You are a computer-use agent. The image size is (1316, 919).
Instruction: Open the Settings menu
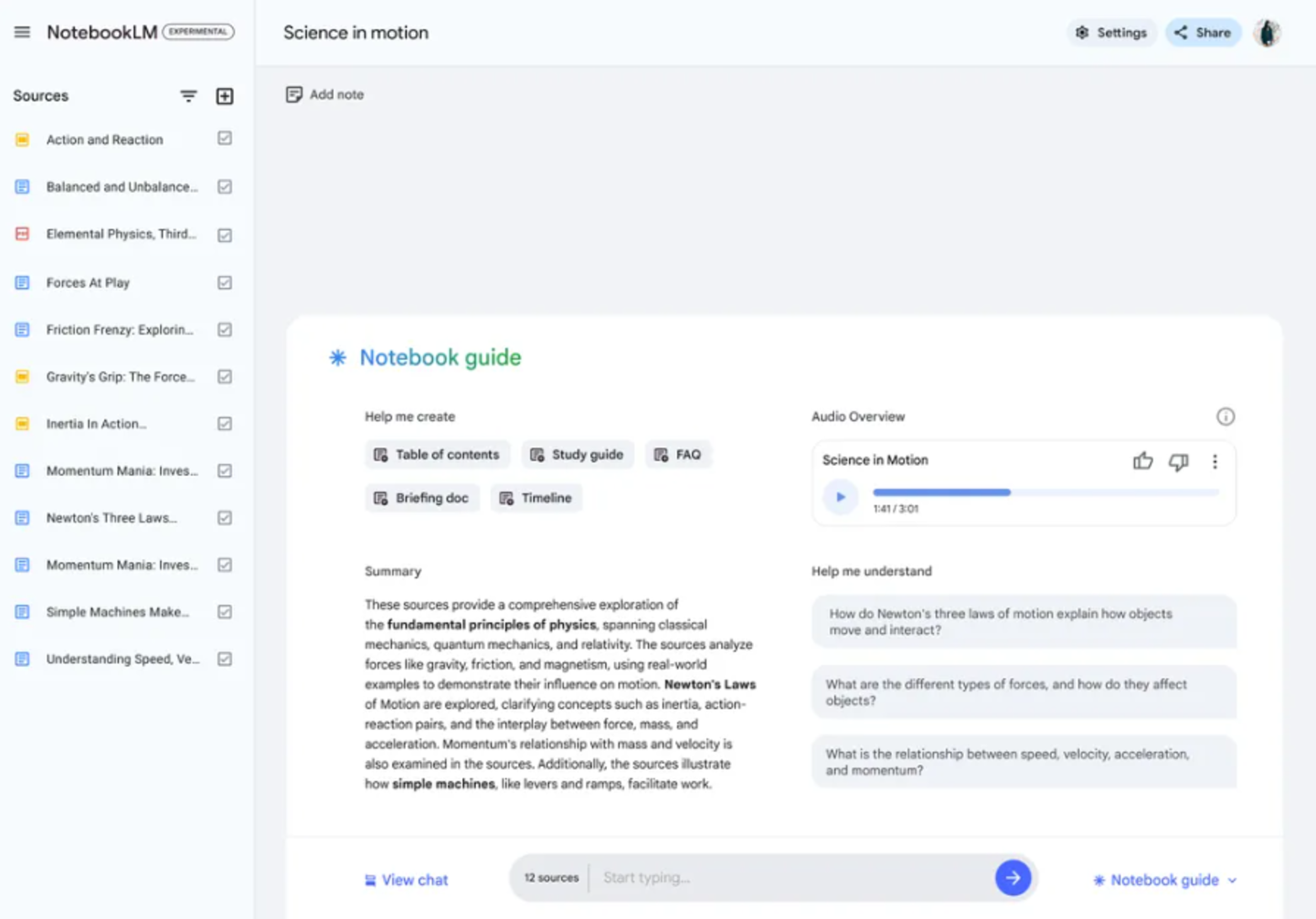pyautogui.click(x=1111, y=33)
